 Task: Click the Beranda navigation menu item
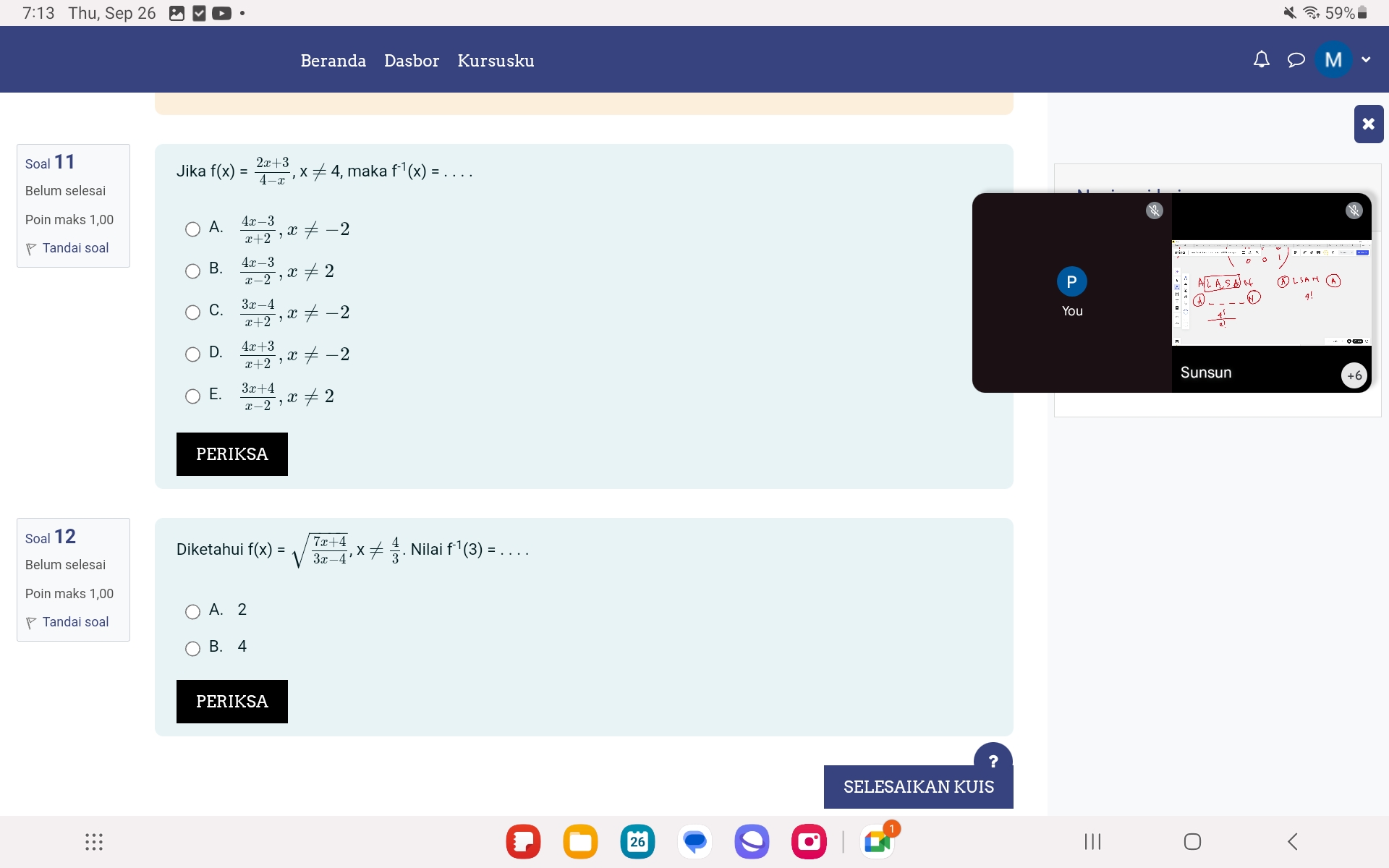[334, 60]
